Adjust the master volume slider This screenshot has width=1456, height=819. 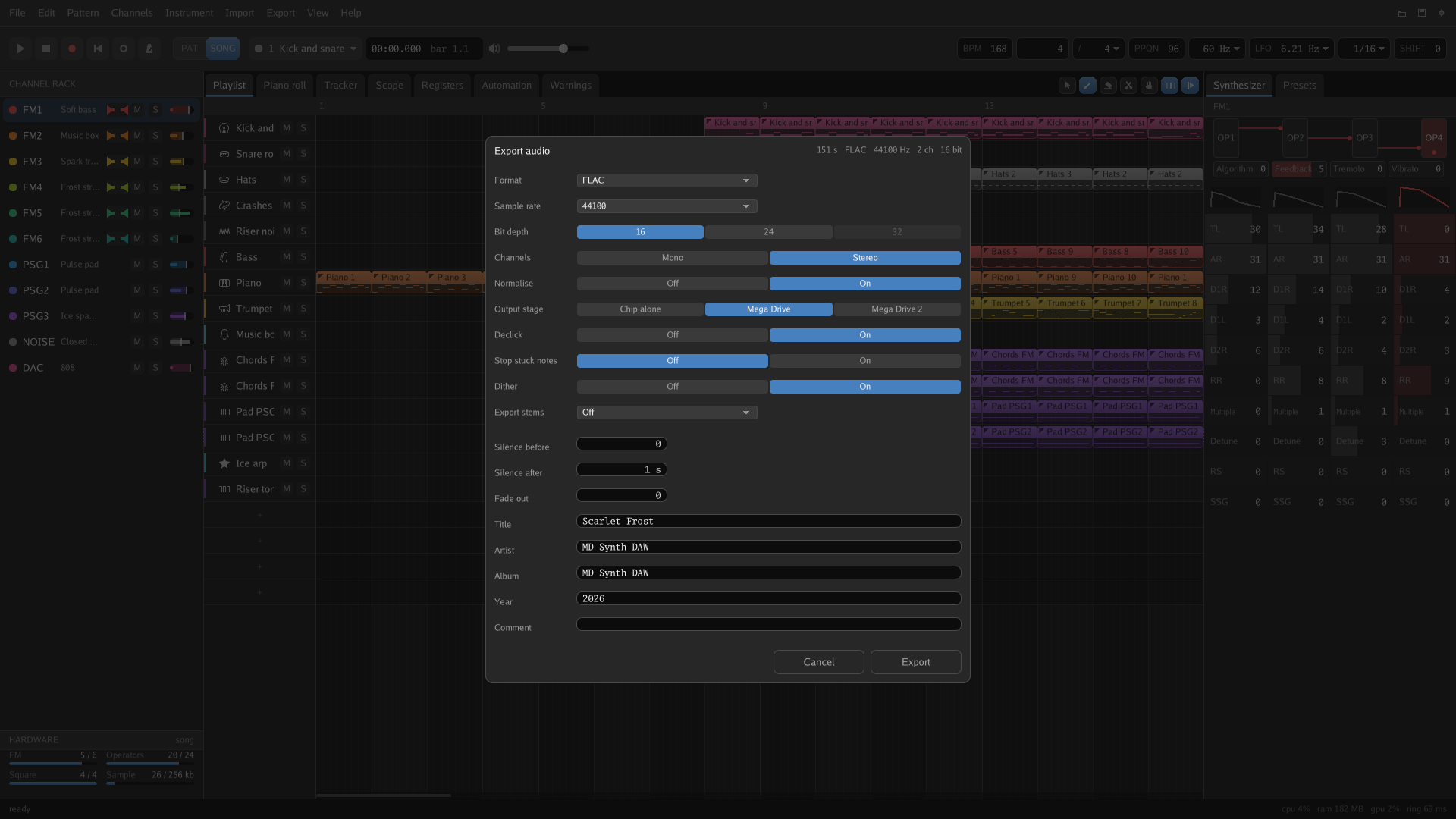point(548,49)
